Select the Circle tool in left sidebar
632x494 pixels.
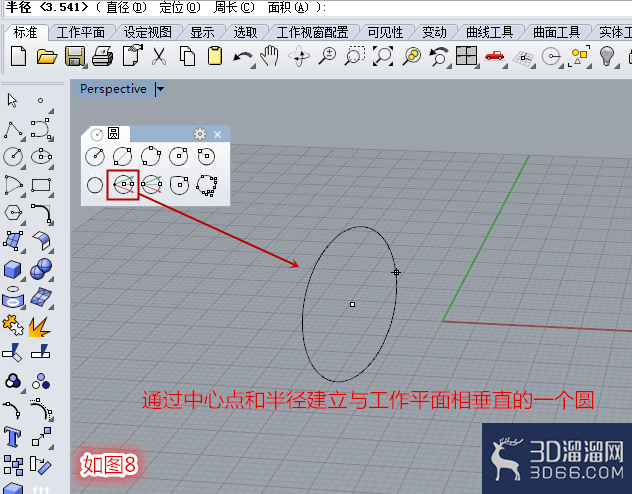pyautogui.click(x=13, y=157)
